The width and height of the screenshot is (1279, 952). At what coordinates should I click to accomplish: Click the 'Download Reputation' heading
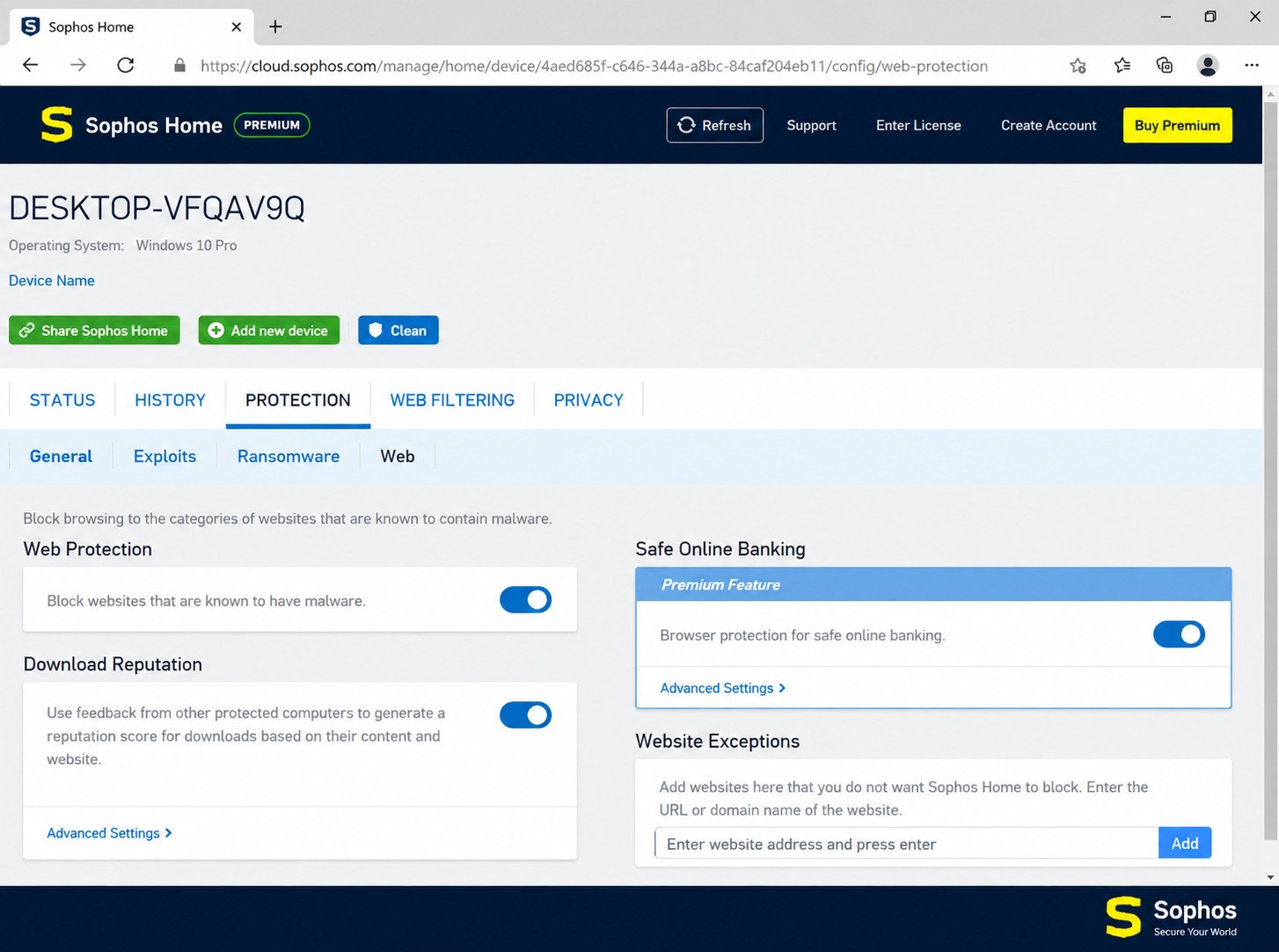[113, 664]
